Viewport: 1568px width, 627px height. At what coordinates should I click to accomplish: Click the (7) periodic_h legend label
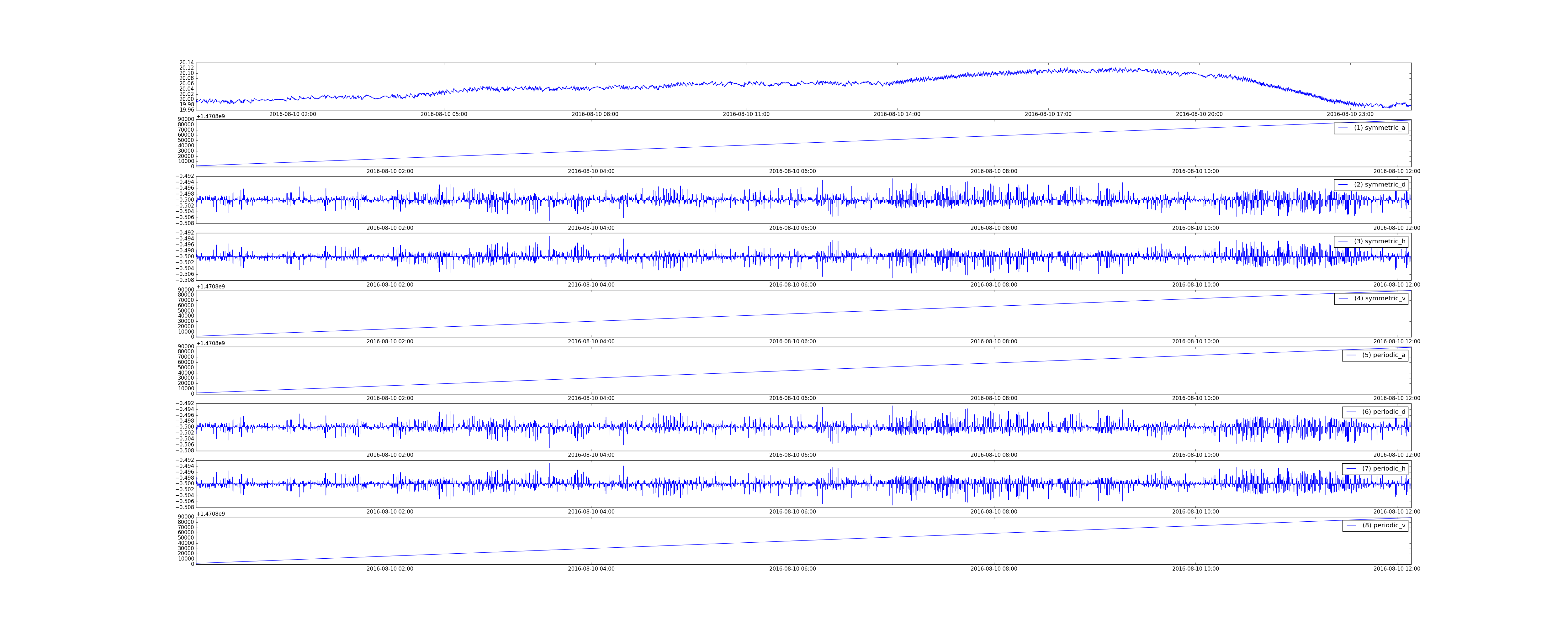click(1384, 469)
